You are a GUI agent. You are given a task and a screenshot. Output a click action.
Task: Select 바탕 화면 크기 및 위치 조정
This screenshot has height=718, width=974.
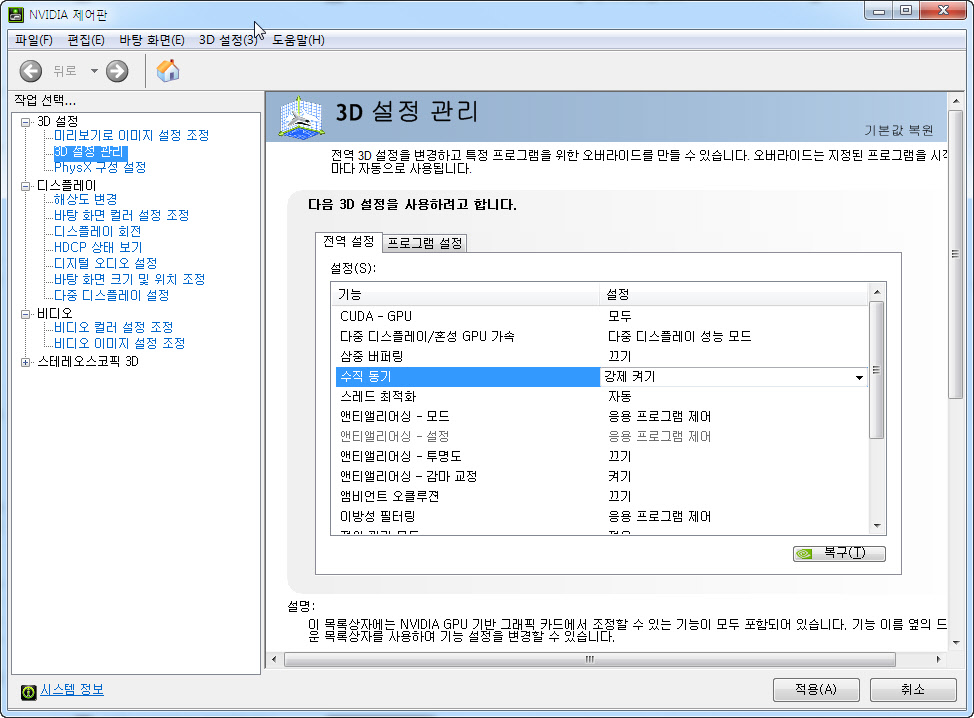[129, 279]
